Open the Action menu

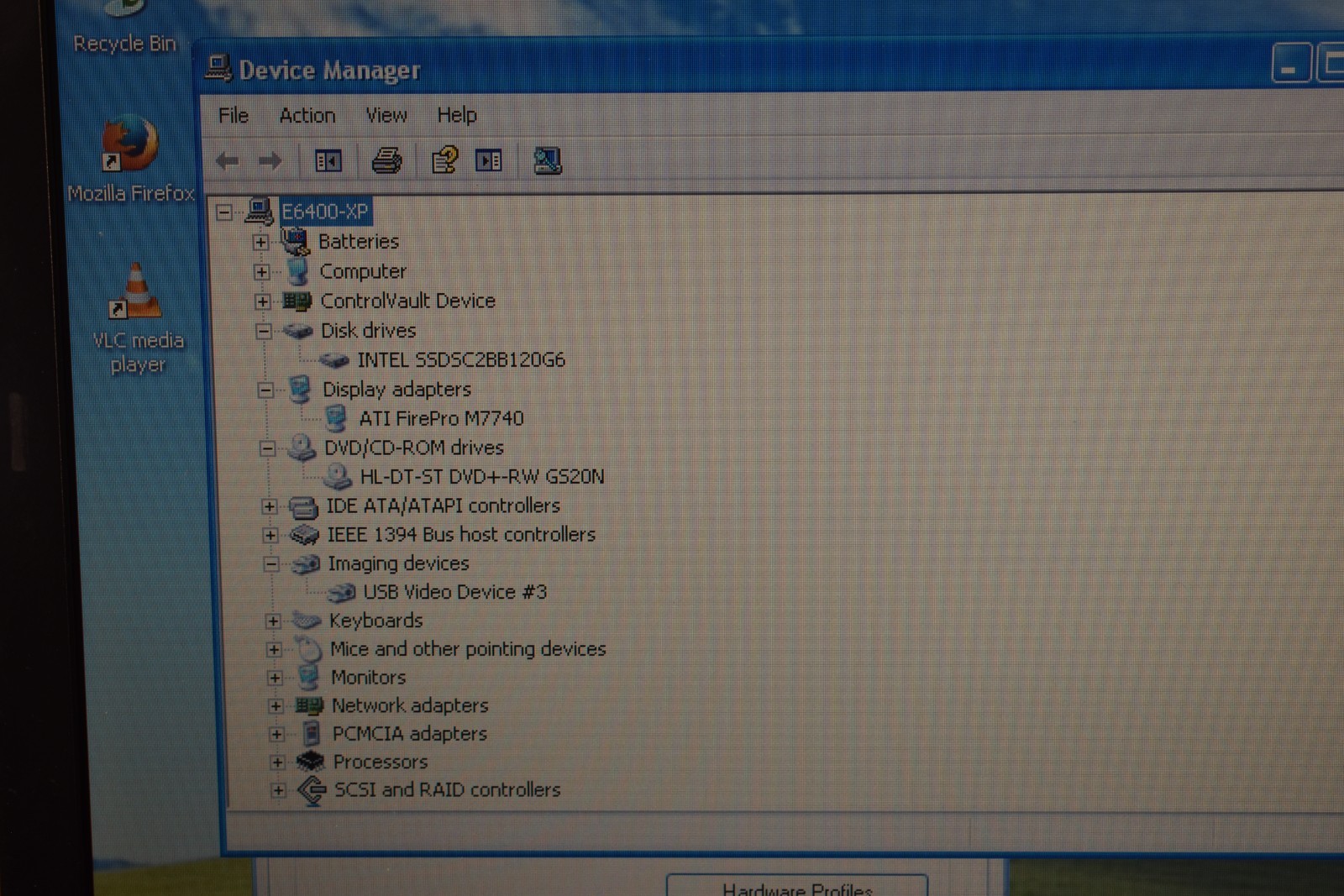pyautogui.click(x=307, y=115)
